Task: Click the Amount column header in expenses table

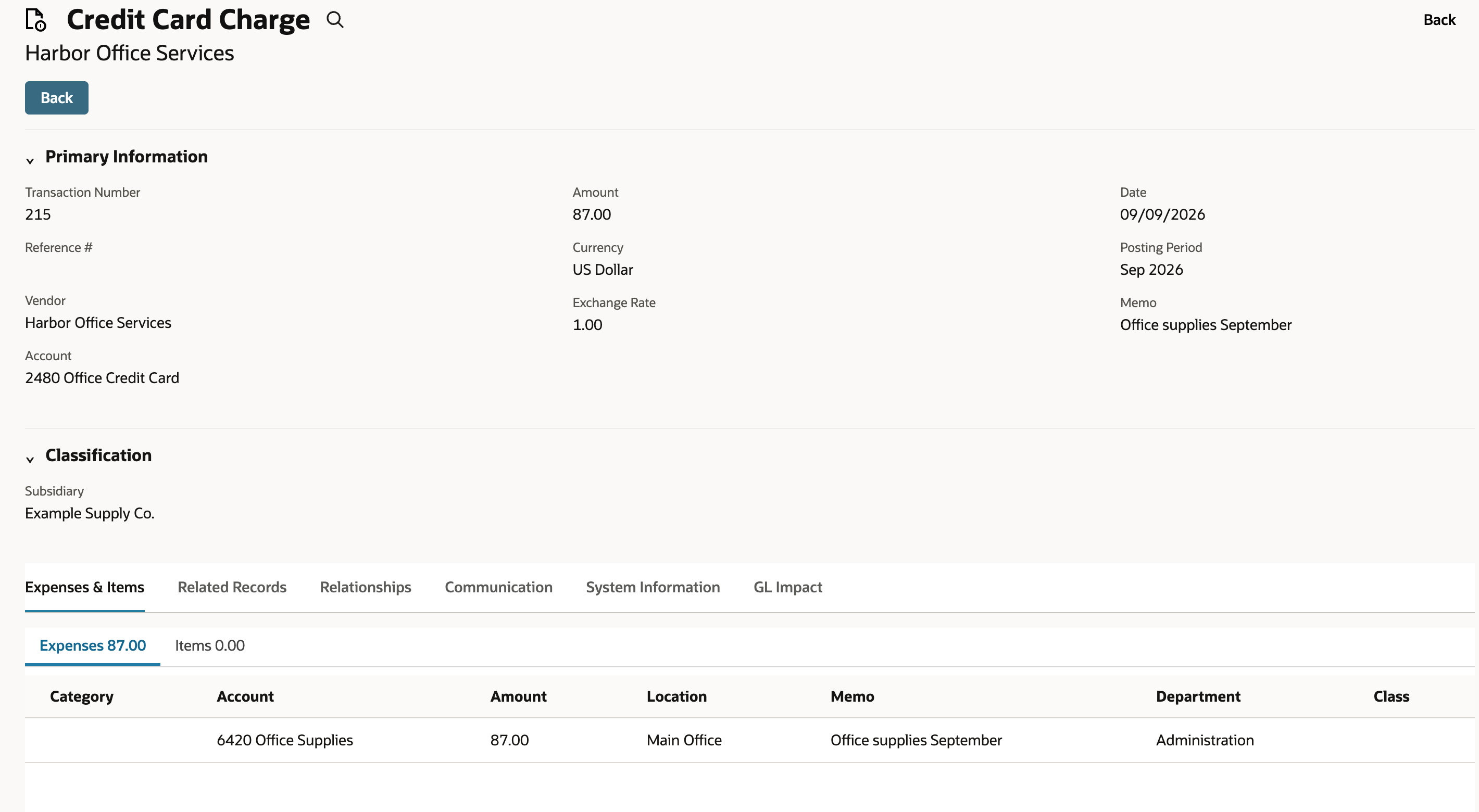Action: point(519,696)
